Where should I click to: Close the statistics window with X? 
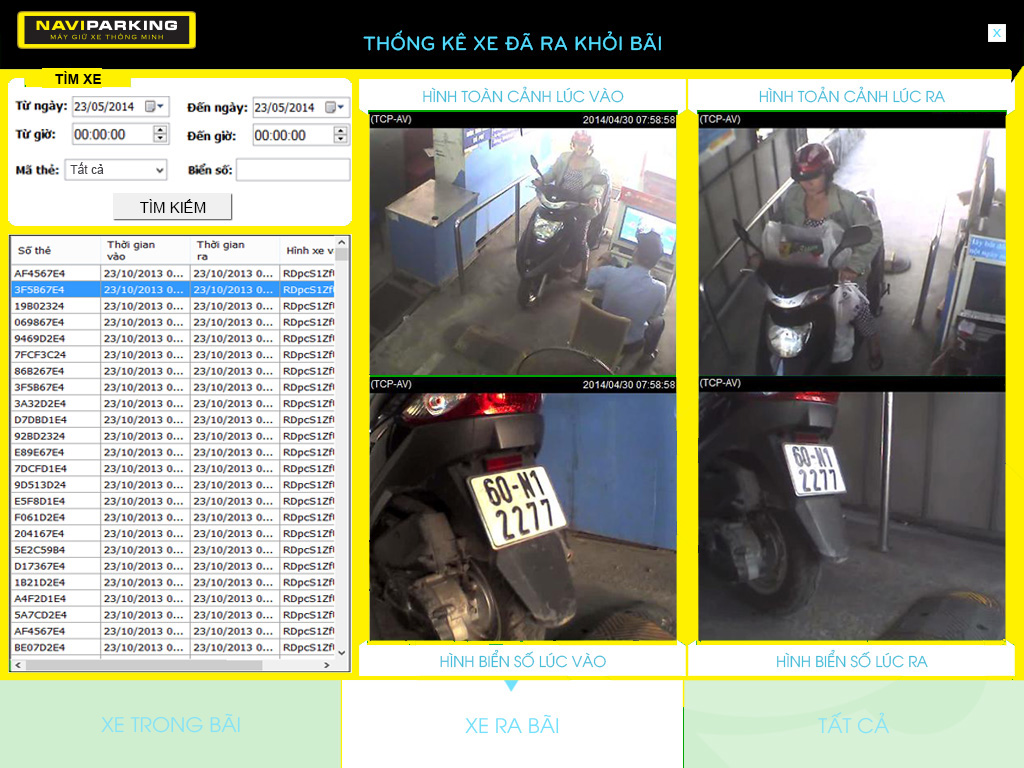tap(996, 33)
